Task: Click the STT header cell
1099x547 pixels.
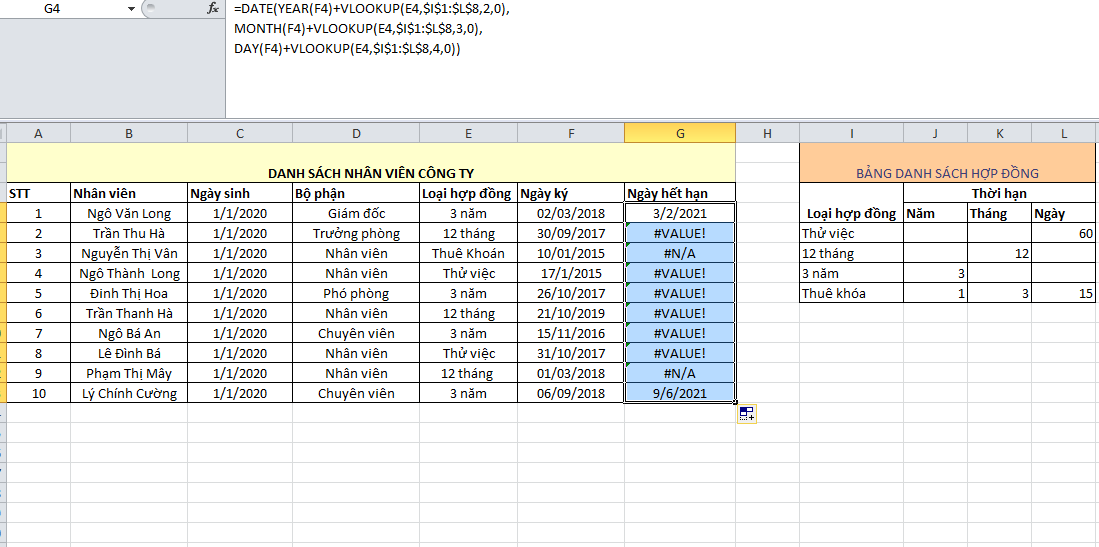Action: 38,193
